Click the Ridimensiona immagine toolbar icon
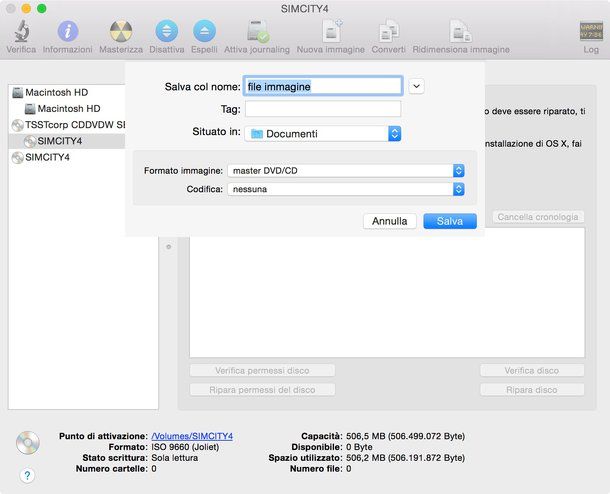Image resolution: width=610 pixels, height=494 pixels. coord(461,31)
